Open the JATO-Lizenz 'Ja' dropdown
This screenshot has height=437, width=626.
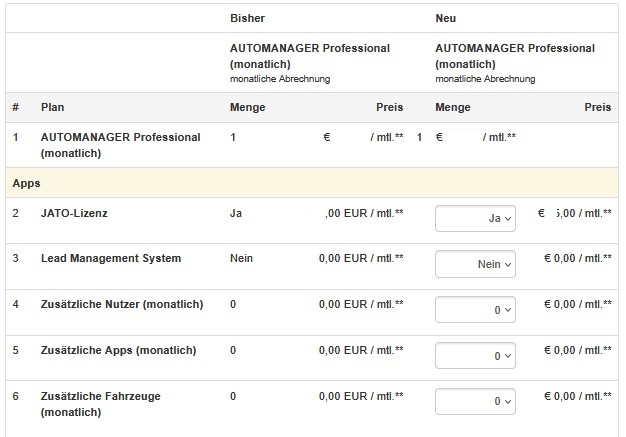pos(476,219)
